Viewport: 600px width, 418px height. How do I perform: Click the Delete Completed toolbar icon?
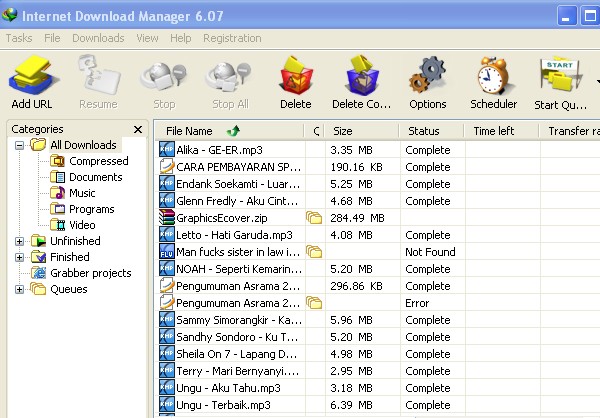(362, 75)
